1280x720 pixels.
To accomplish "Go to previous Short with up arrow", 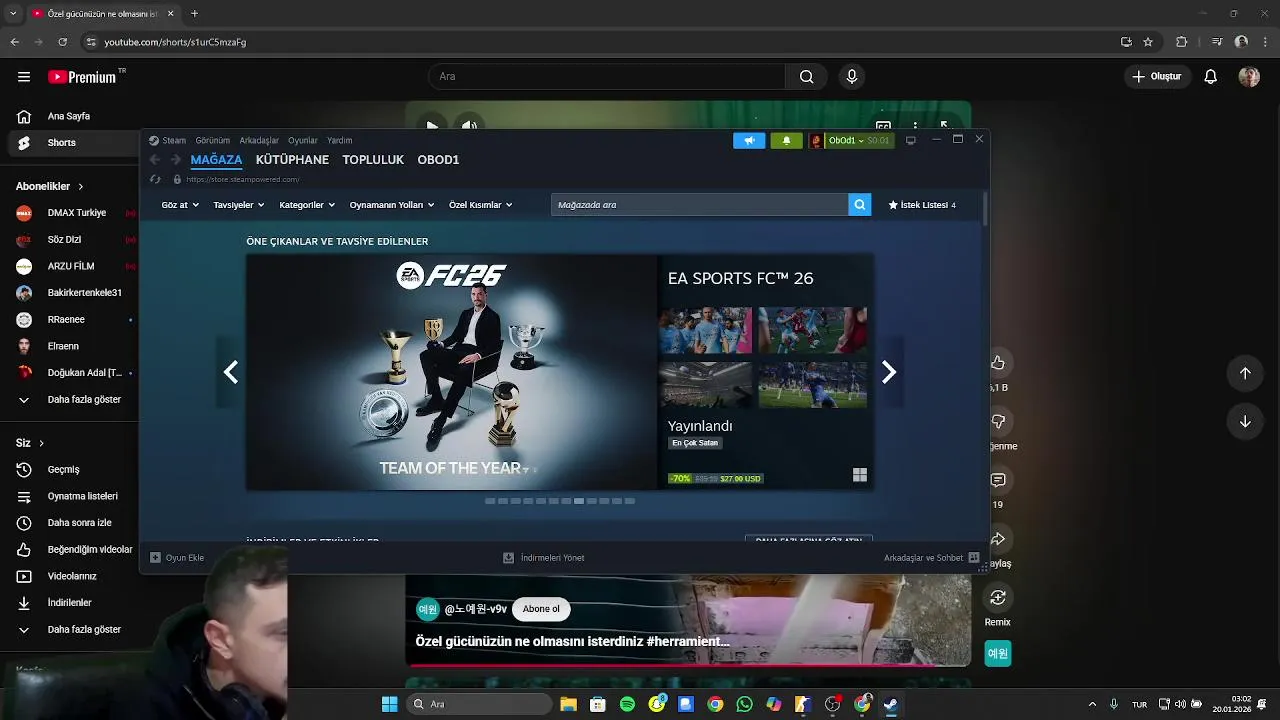I will click(x=1245, y=373).
